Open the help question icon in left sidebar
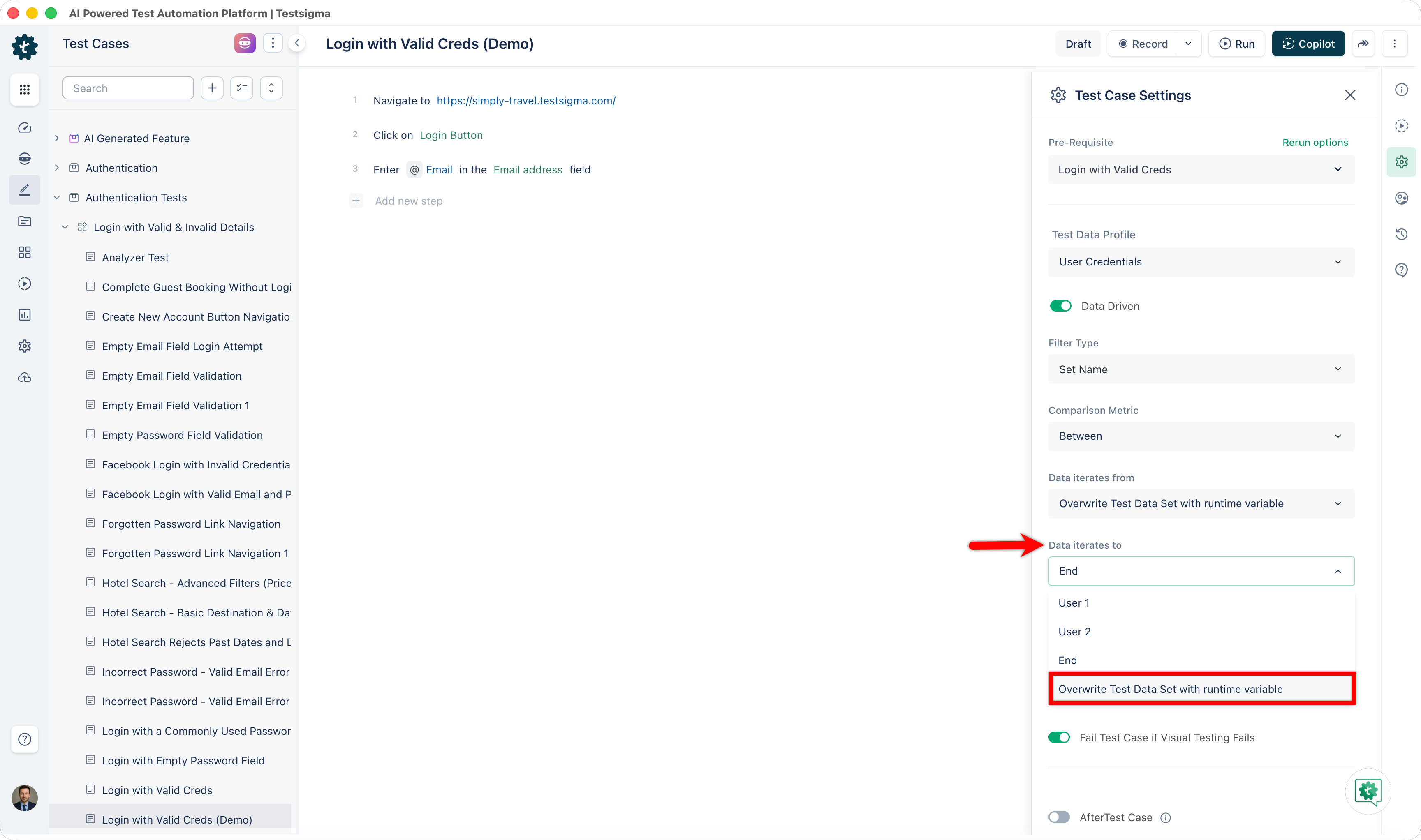The image size is (1421, 840). pos(24,739)
